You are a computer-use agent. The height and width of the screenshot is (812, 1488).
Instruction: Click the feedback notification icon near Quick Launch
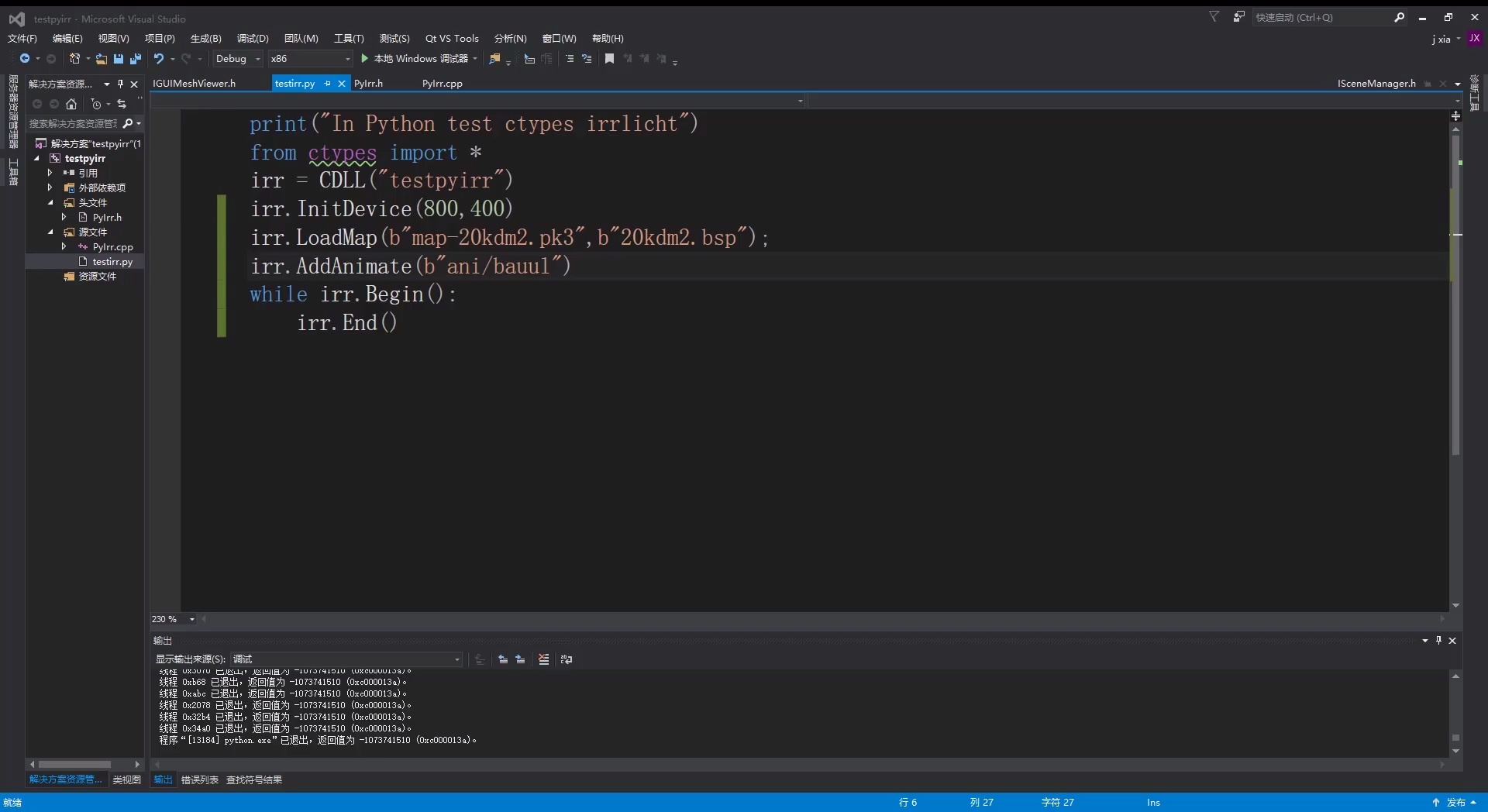point(1238,17)
